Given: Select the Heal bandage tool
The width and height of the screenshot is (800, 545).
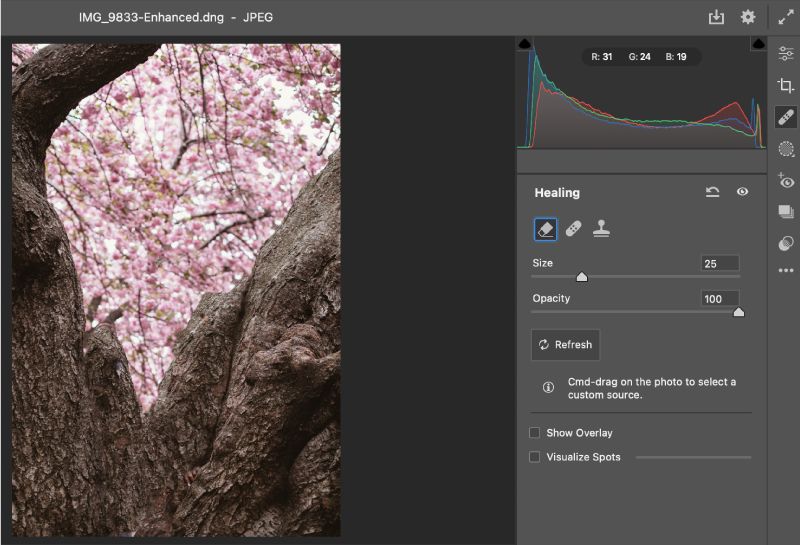Looking at the screenshot, I should click(x=573, y=229).
